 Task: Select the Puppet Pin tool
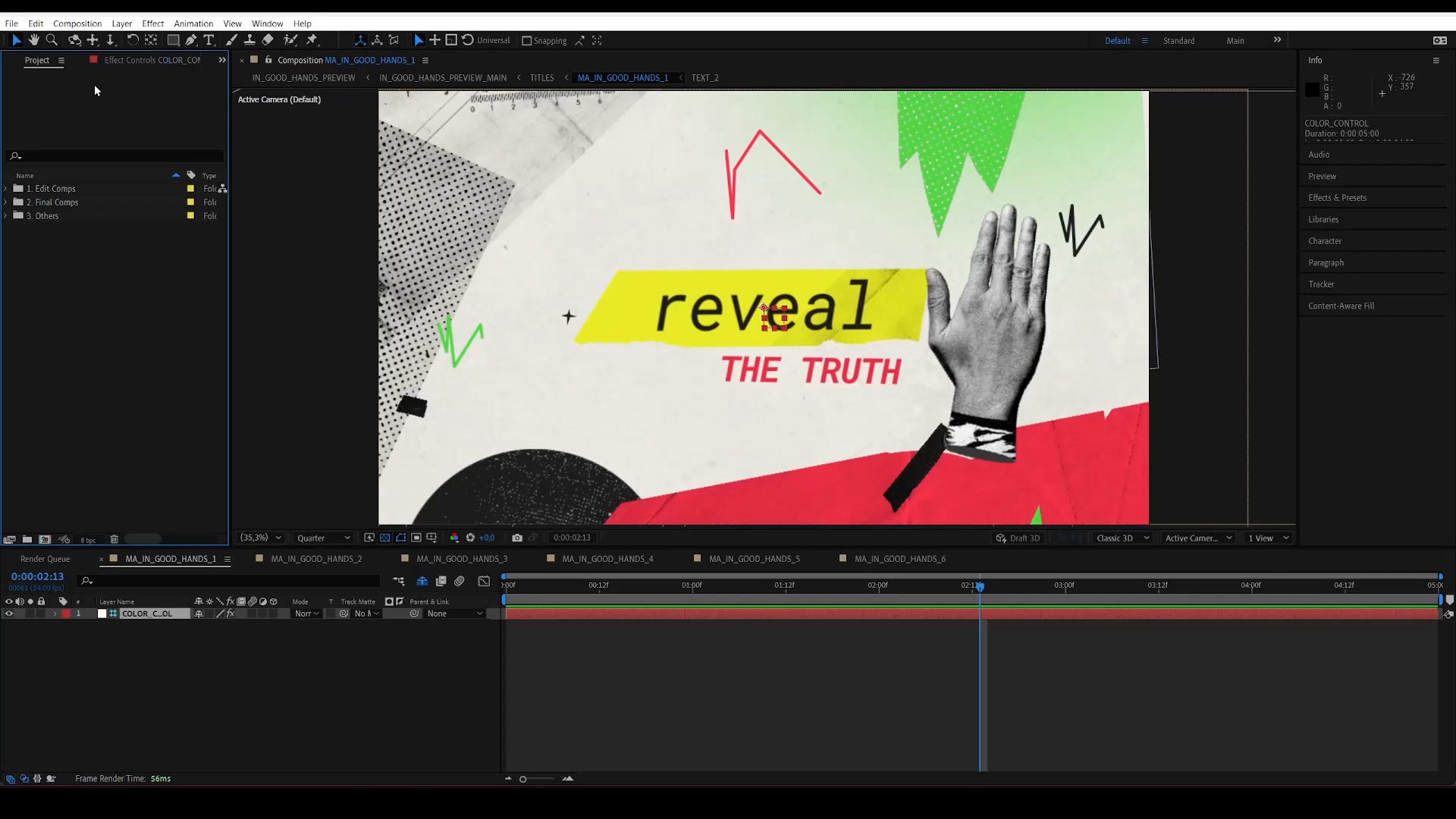[x=312, y=40]
